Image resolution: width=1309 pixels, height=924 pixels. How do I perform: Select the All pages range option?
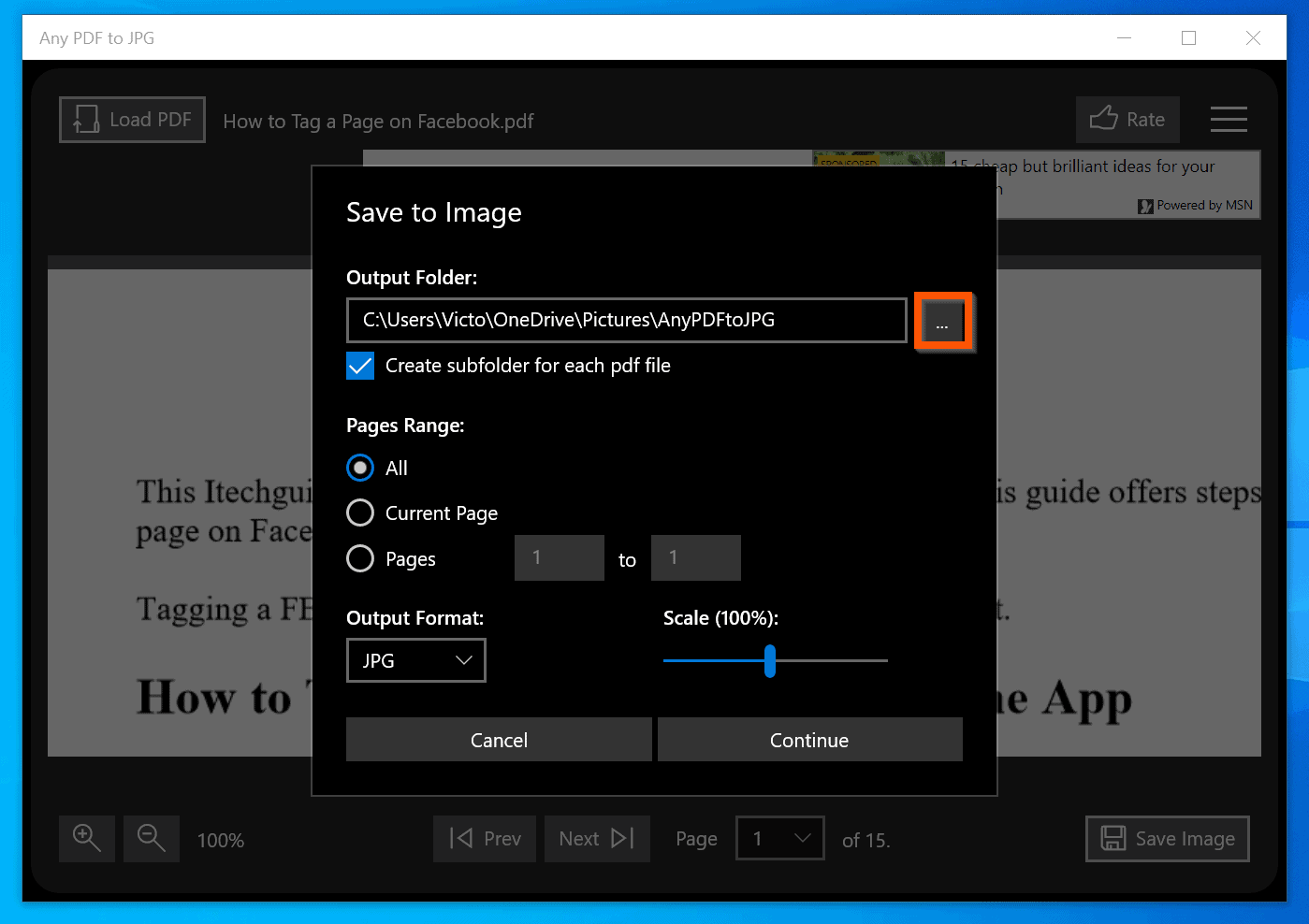click(x=360, y=468)
